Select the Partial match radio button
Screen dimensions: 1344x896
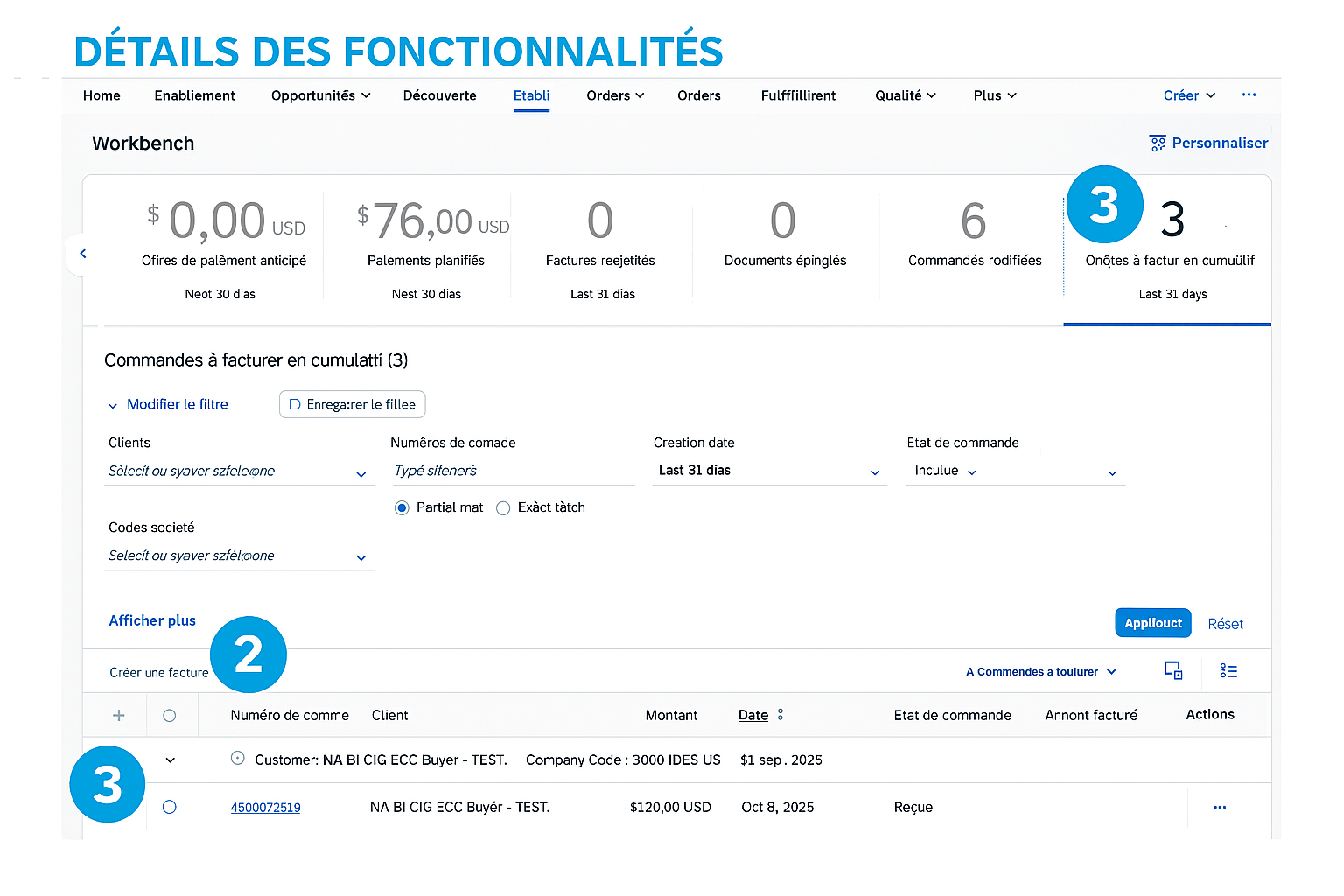402,508
